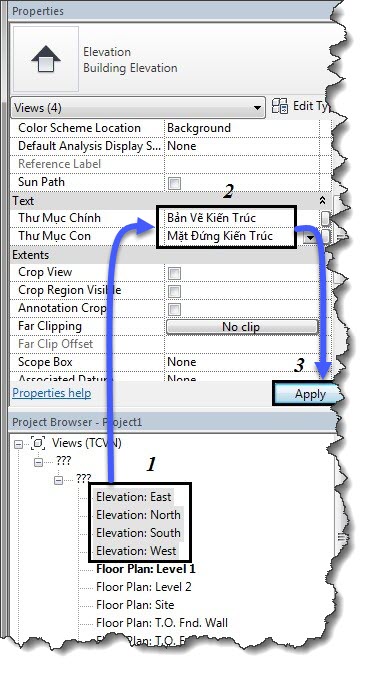Open Thư Mục Con dropdown arrow
This screenshot has height=674, width=372.
(309, 237)
